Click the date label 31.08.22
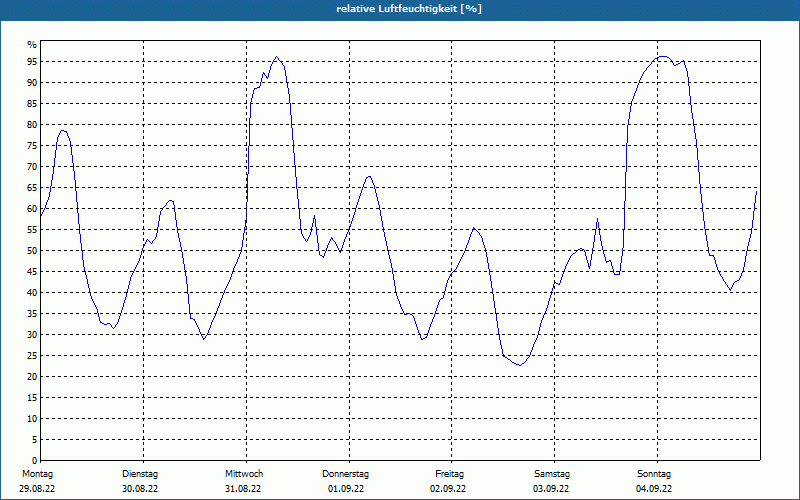The width and height of the screenshot is (800, 500). [x=243, y=489]
